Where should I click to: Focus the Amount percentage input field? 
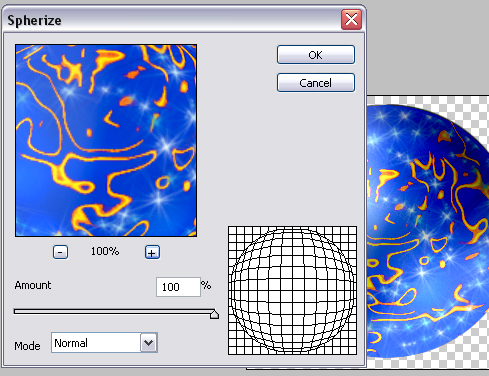[178, 287]
